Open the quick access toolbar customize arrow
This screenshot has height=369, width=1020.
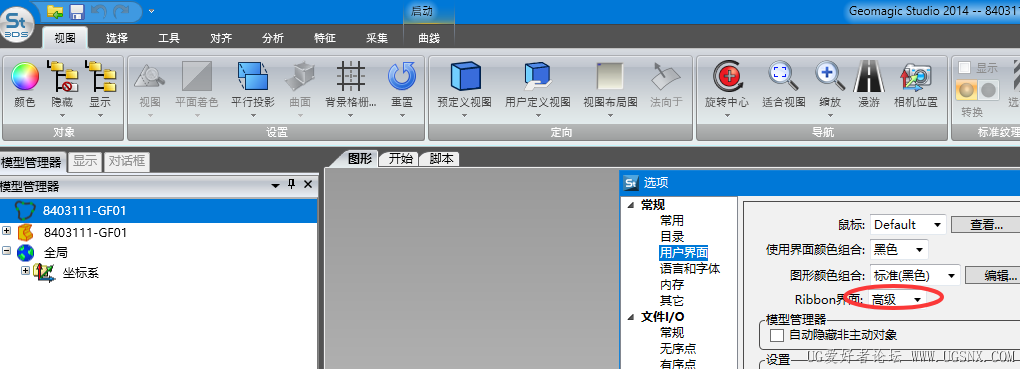tap(151, 11)
